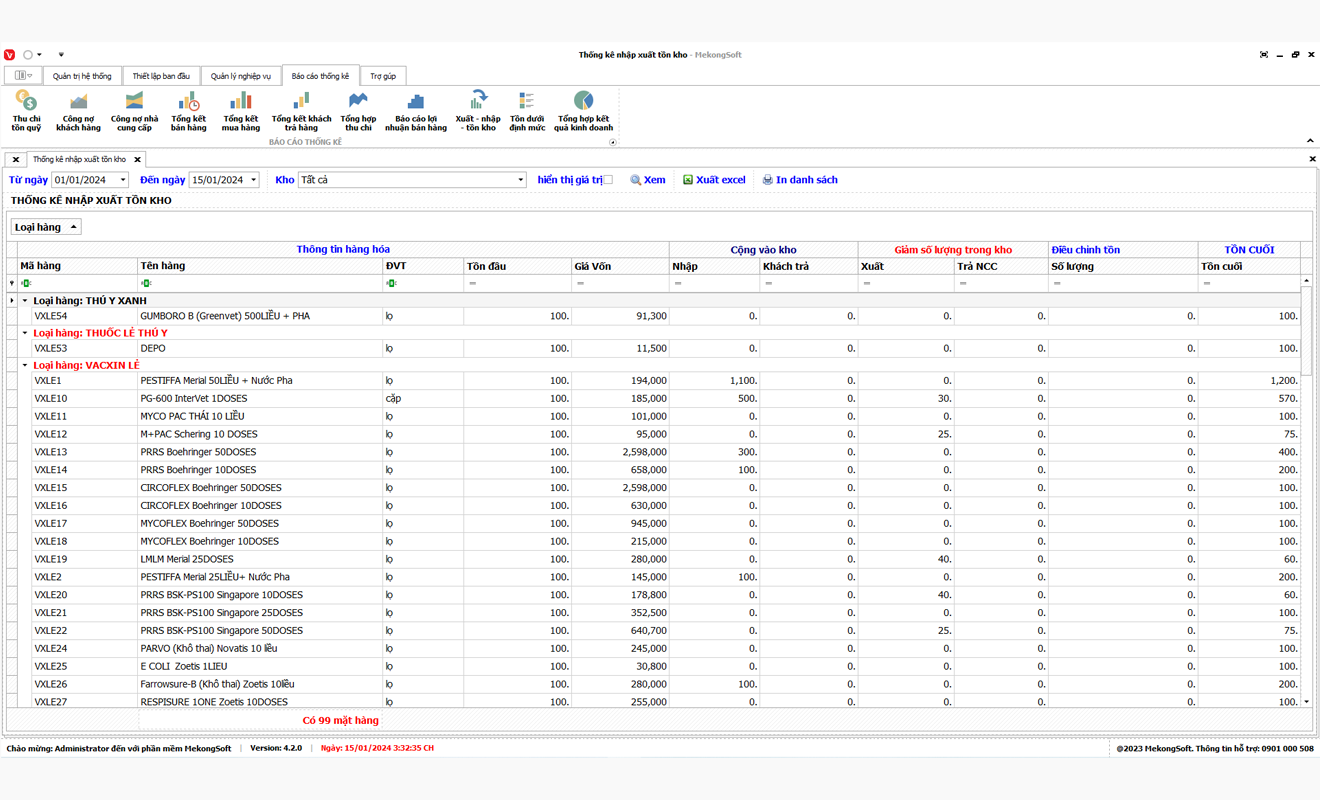This screenshot has height=800, width=1320.
Task: Open the Đến ngày date dropdown
Action: click(x=254, y=180)
